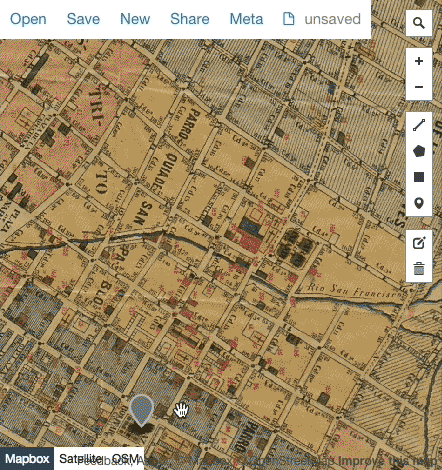Open the map search tool
The width and height of the screenshot is (442, 470).
pyautogui.click(x=419, y=23)
